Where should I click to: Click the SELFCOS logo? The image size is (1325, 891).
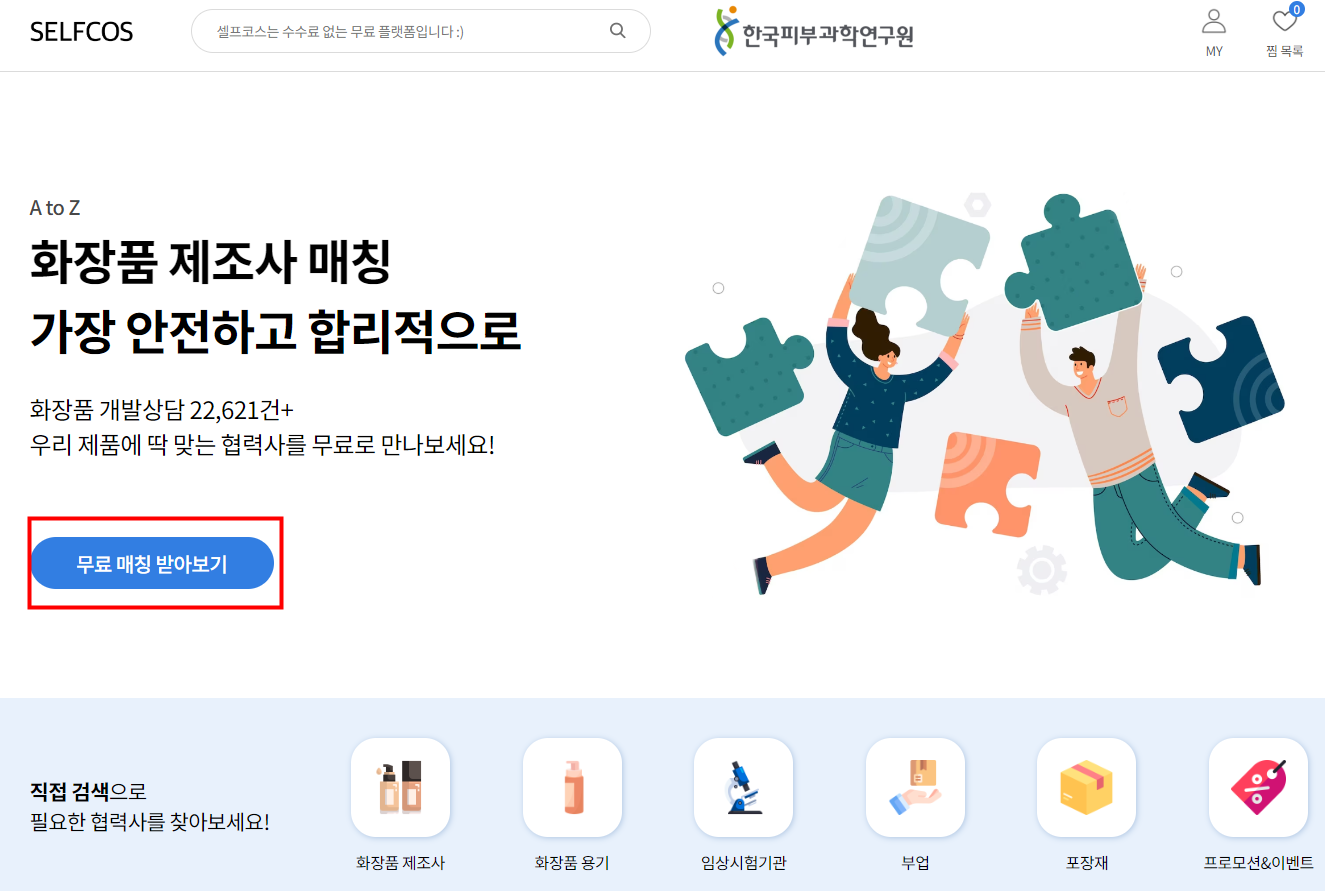point(82,31)
